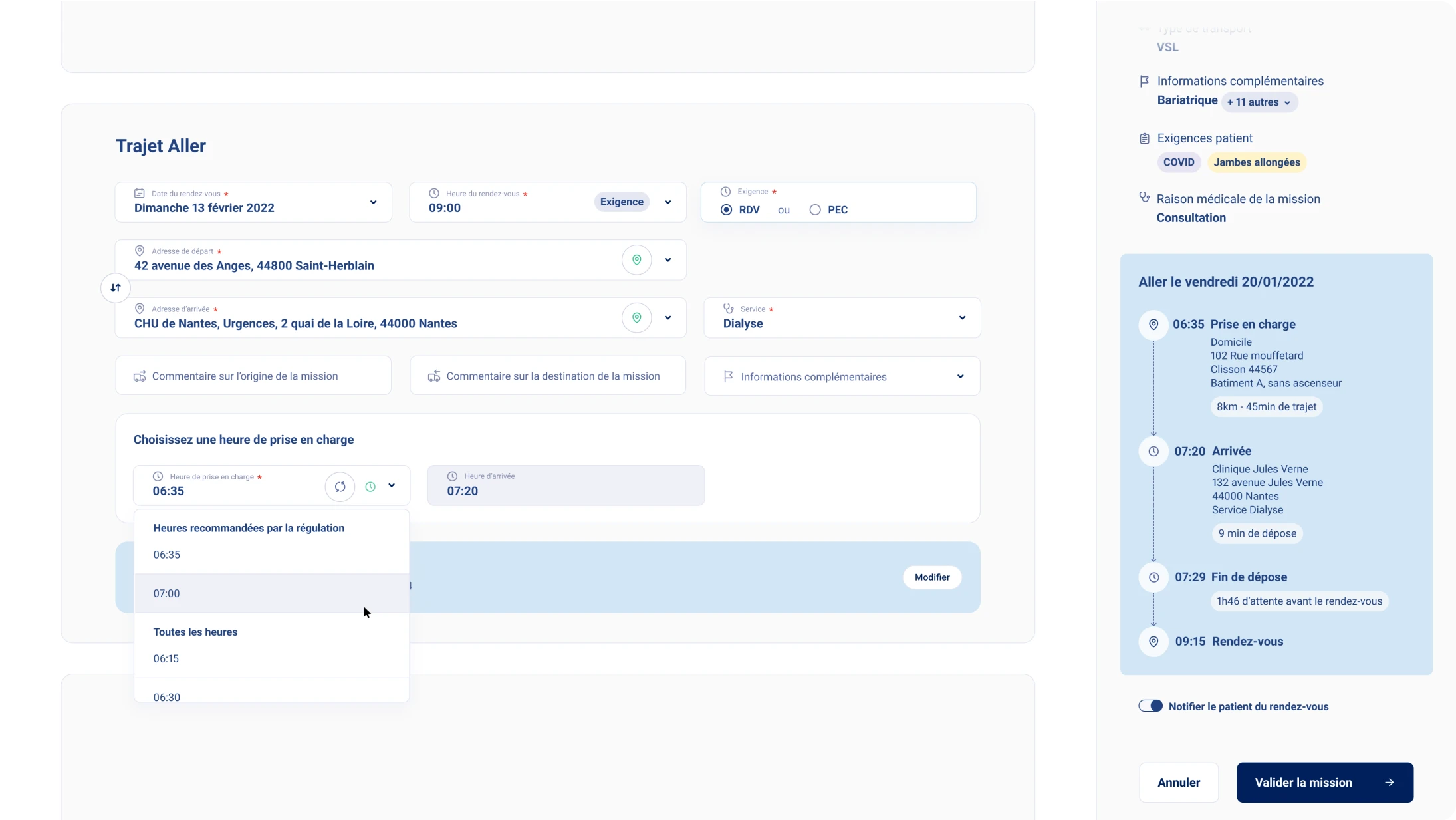Select the PEC radio option
The image size is (1456, 820).
coord(815,210)
